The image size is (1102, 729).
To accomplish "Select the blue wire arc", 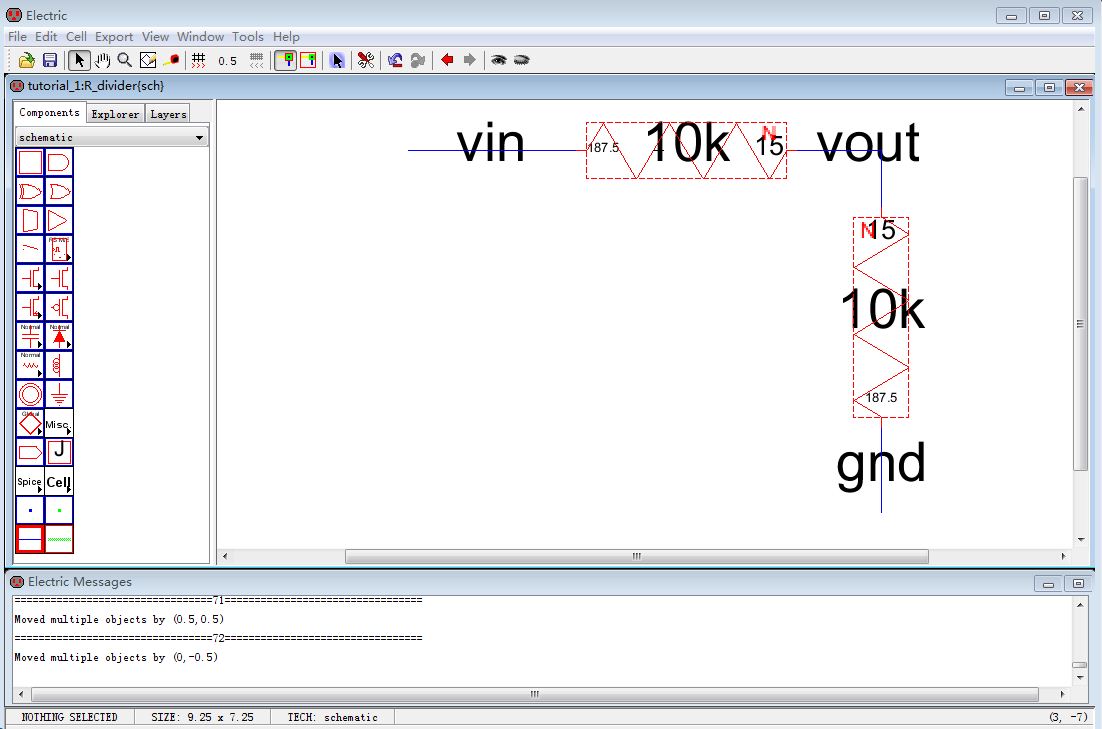I will (x=30, y=539).
